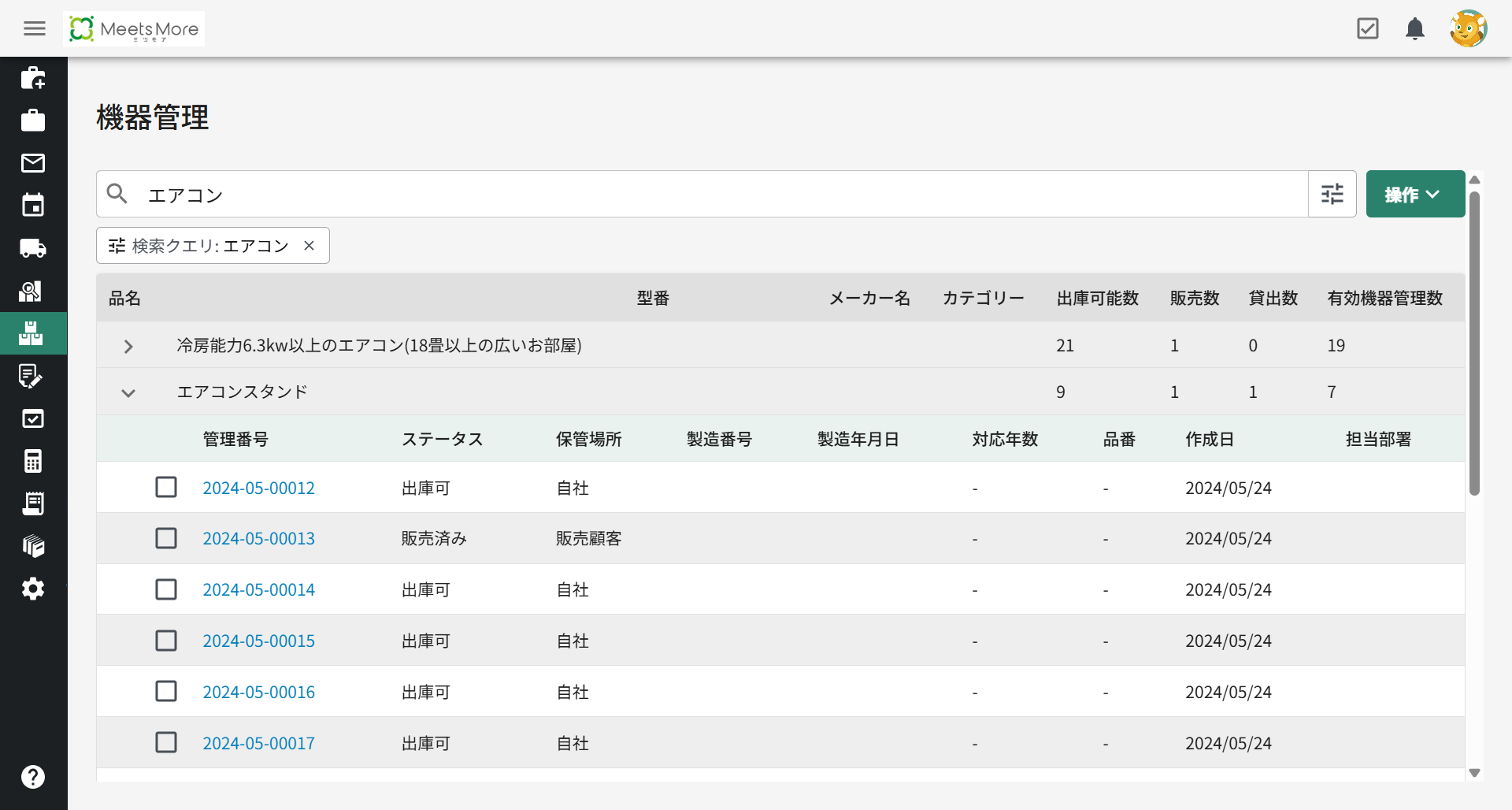
Task: Tick checkbox for 2024-05-00016
Action: click(x=166, y=691)
